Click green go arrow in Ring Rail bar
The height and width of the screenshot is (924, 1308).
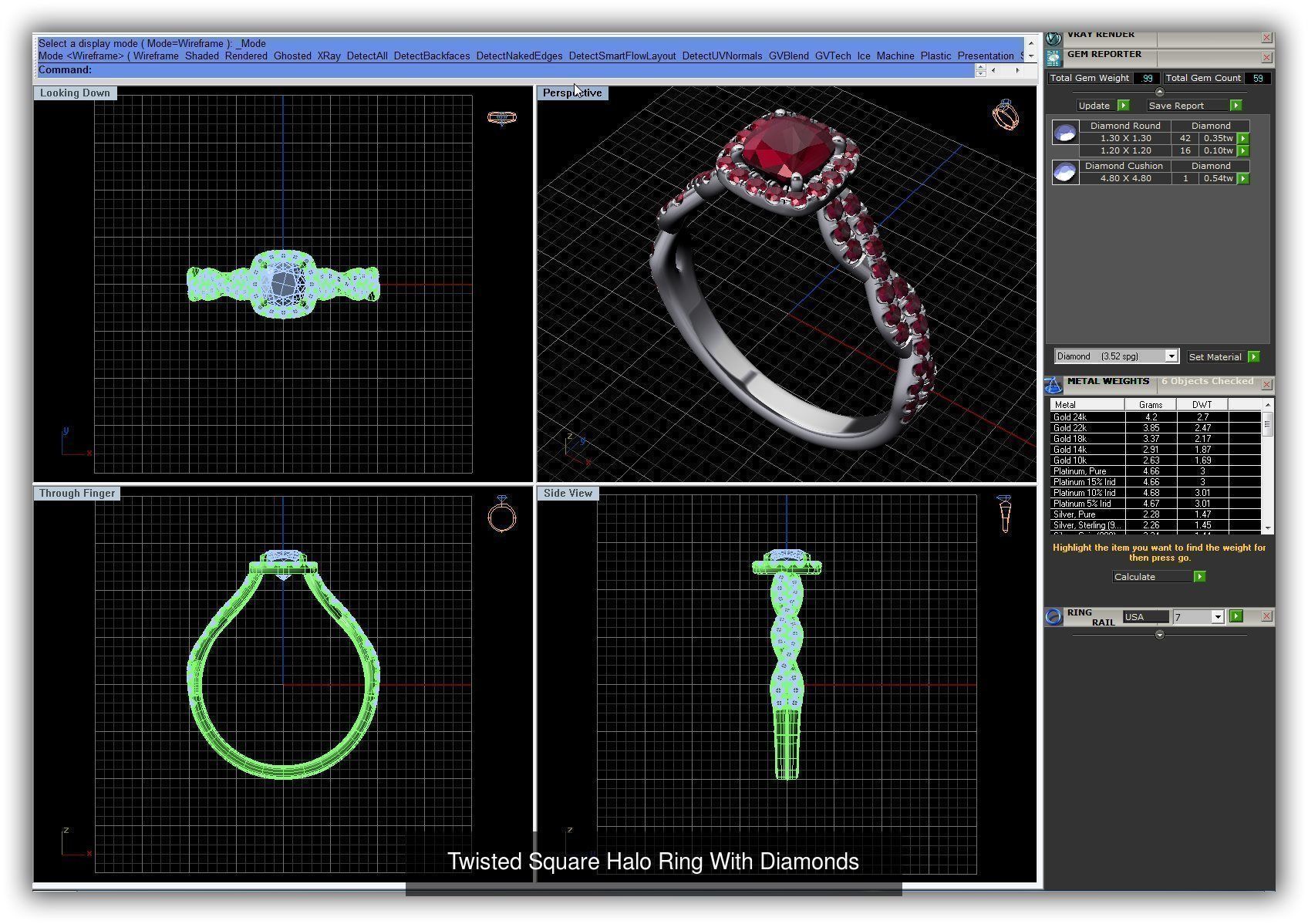coord(1236,616)
